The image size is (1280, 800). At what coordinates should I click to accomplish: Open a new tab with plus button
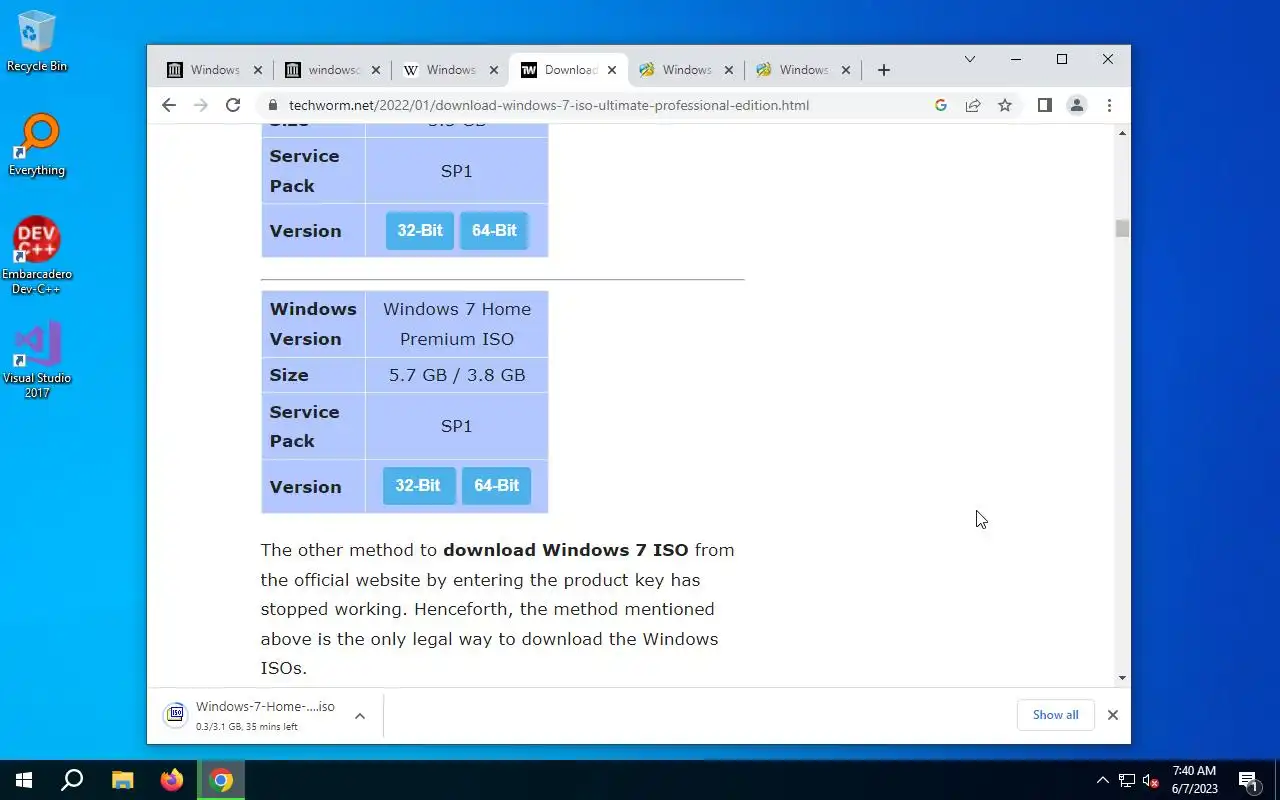(883, 70)
